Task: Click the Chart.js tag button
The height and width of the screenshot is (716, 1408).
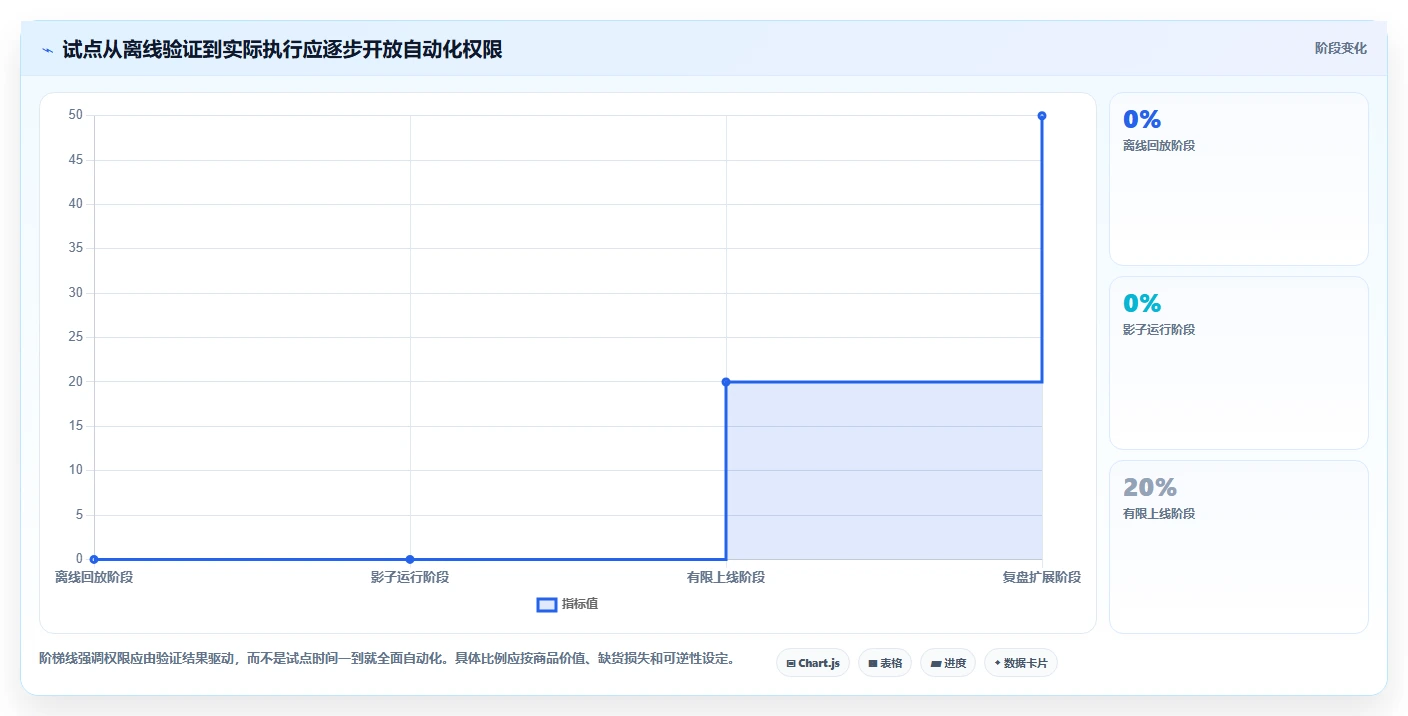Action: (x=813, y=663)
